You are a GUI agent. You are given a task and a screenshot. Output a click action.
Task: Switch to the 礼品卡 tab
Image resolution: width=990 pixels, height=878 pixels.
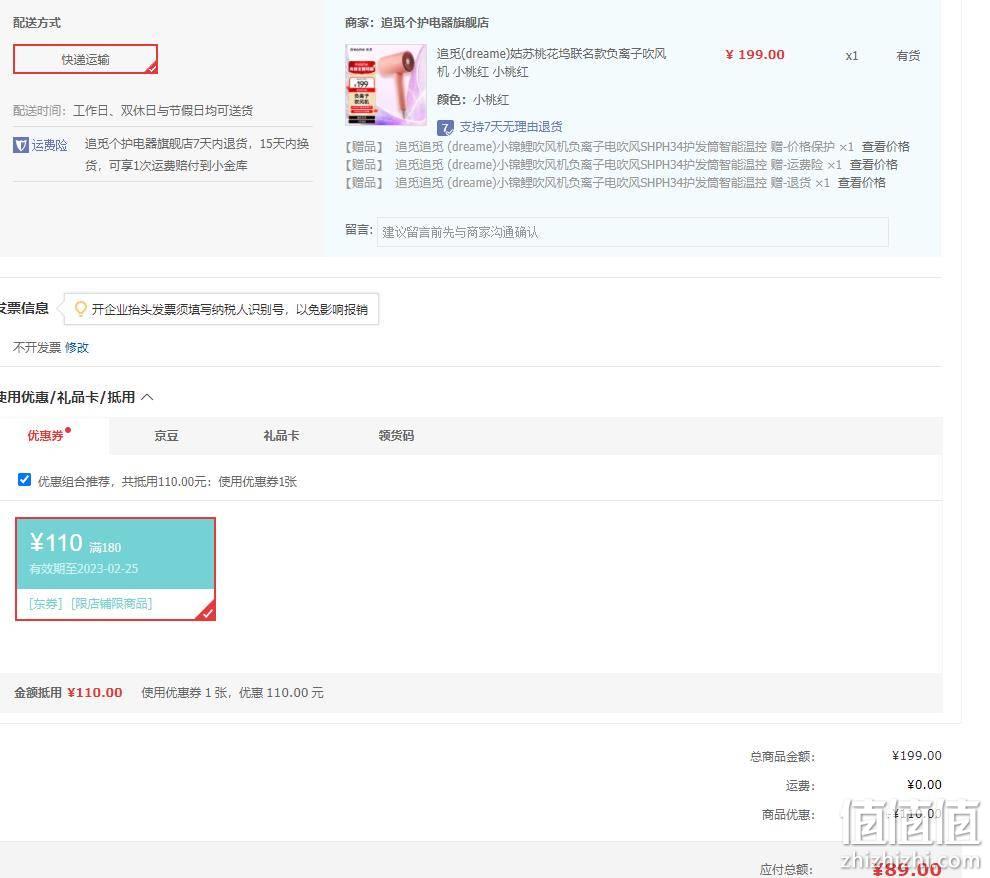click(x=281, y=436)
